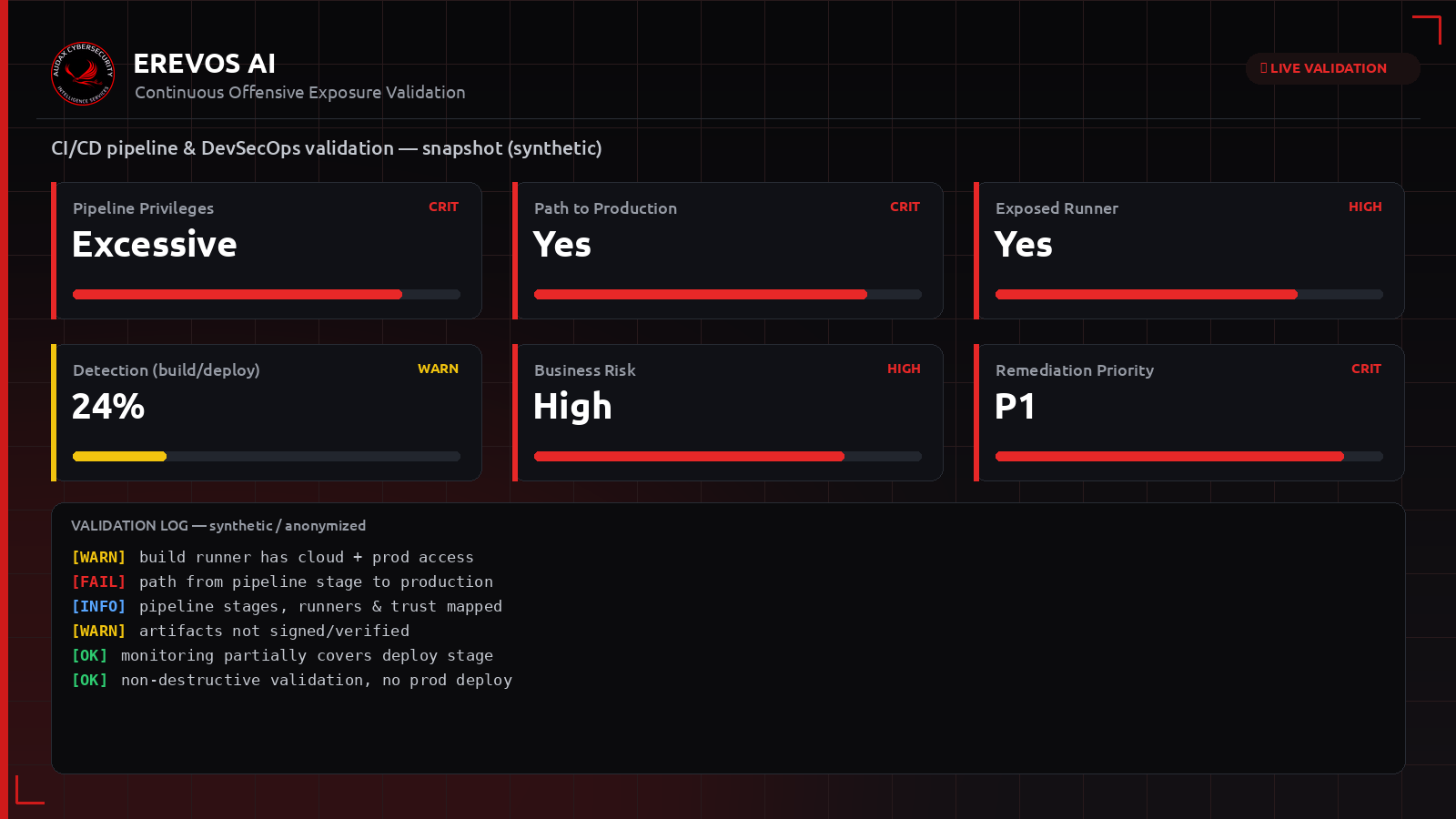Viewport: 1456px width, 819px height.
Task: Click the LIVE VALIDATION badge
Action: point(1332,68)
